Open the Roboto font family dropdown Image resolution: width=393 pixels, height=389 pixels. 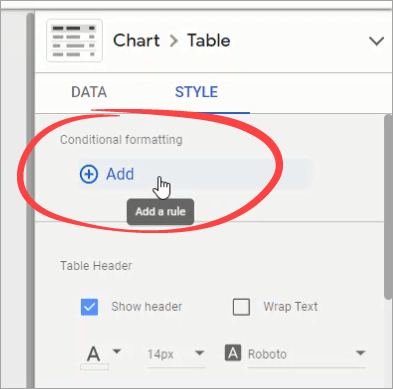pyautogui.click(x=307, y=354)
